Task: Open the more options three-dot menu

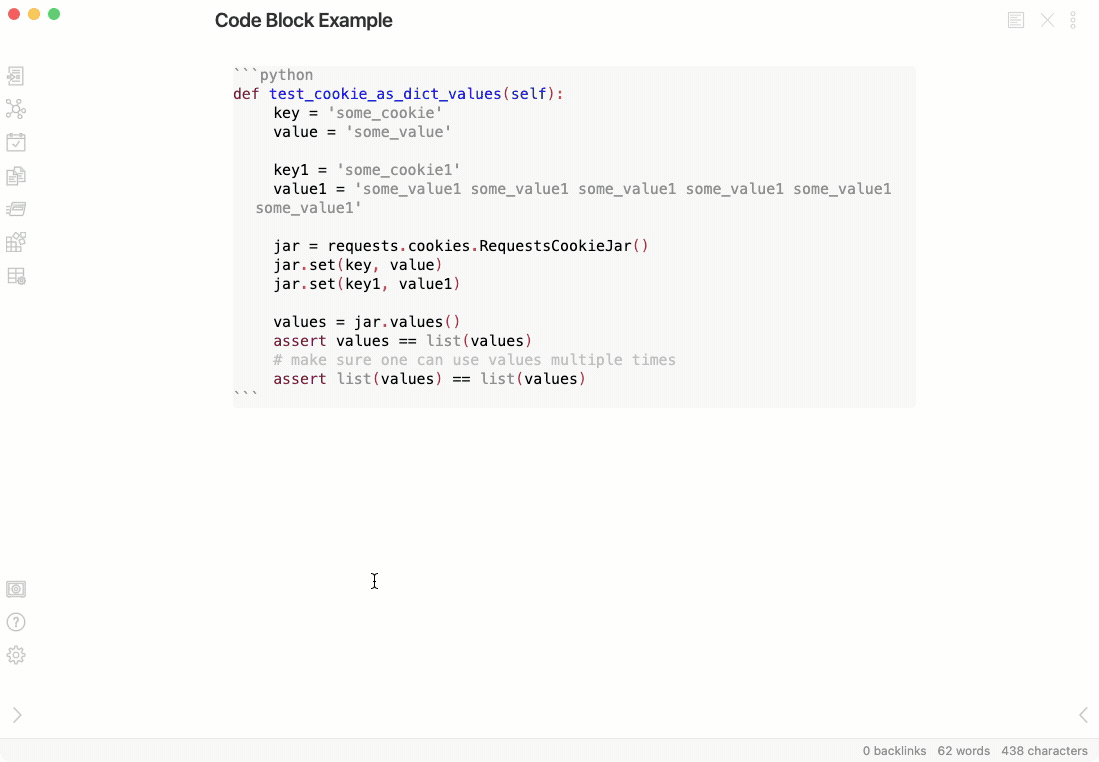Action: click(1072, 20)
